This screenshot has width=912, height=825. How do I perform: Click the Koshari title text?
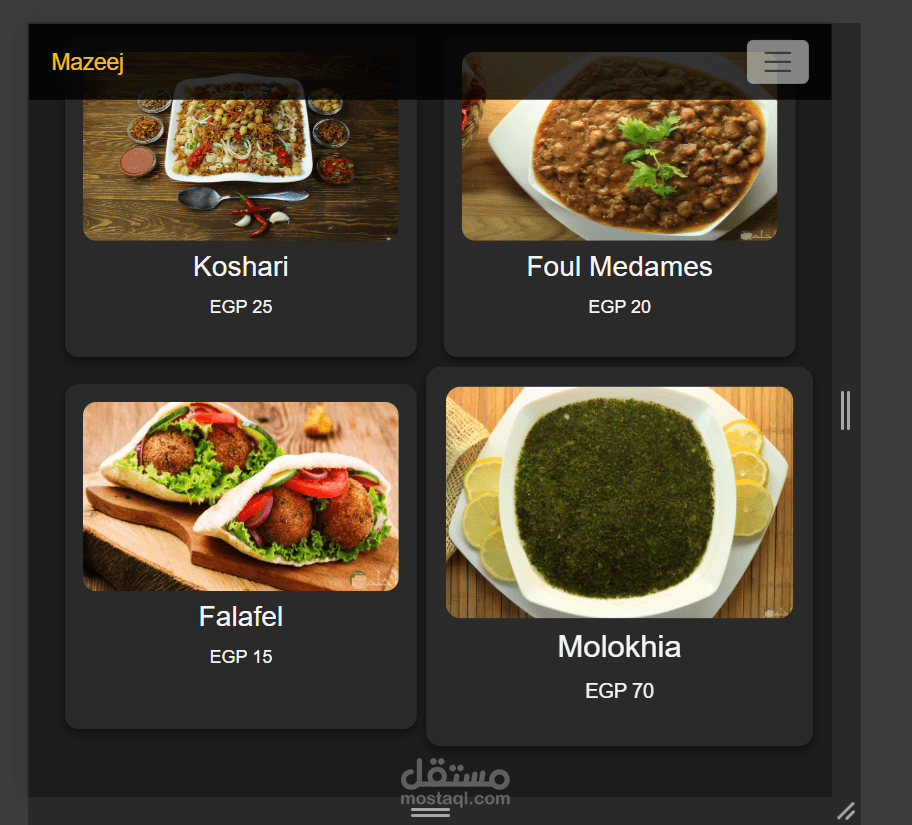[x=241, y=266]
